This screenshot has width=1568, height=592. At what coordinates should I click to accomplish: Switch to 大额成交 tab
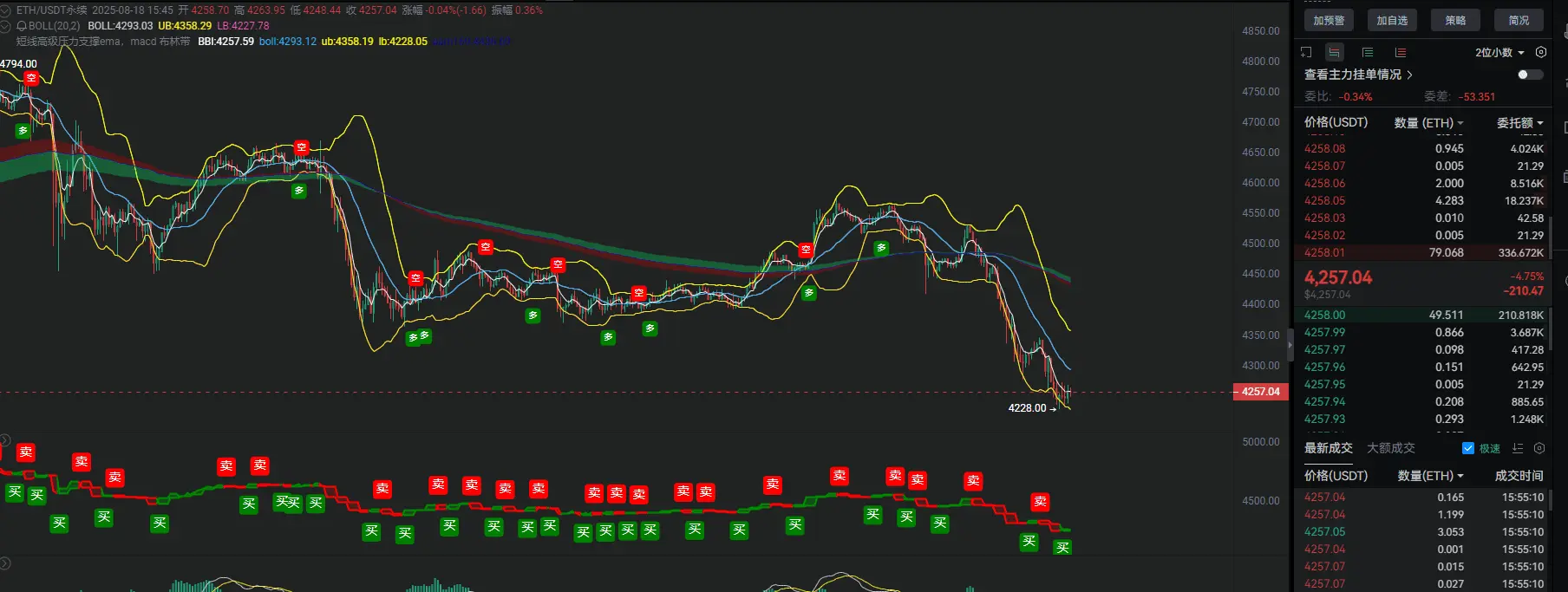[x=1390, y=448]
